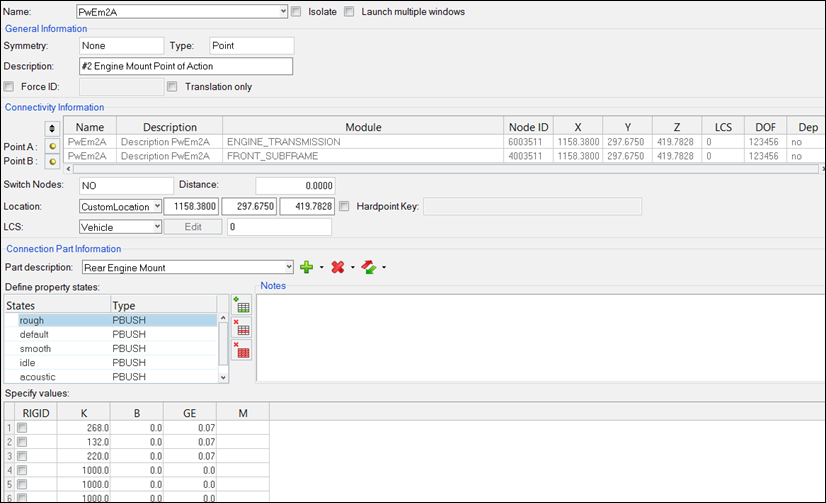Click the Point B yellow node selector

coord(52,161)
